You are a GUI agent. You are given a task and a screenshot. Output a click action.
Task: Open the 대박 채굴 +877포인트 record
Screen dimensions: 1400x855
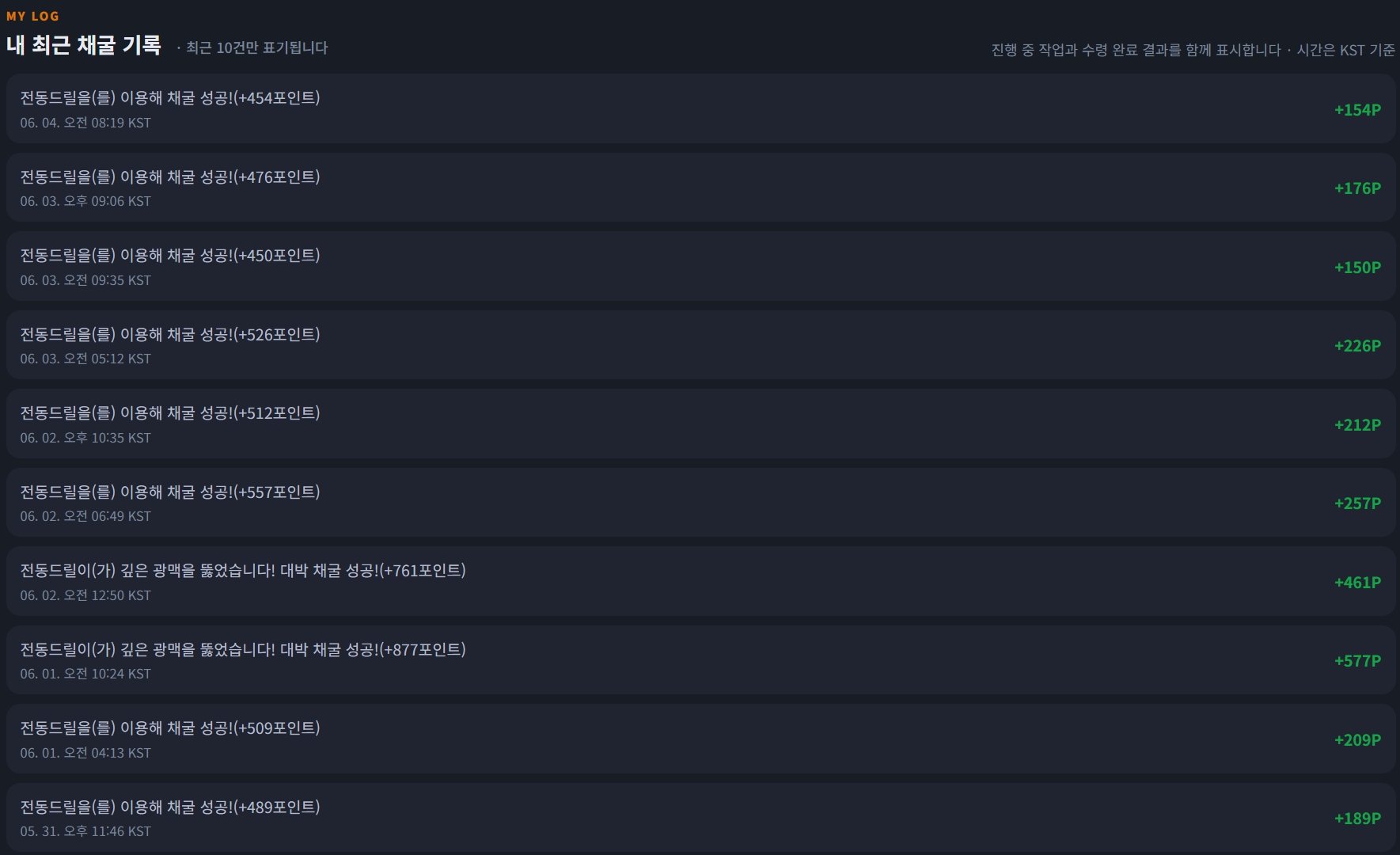(700, 660)
